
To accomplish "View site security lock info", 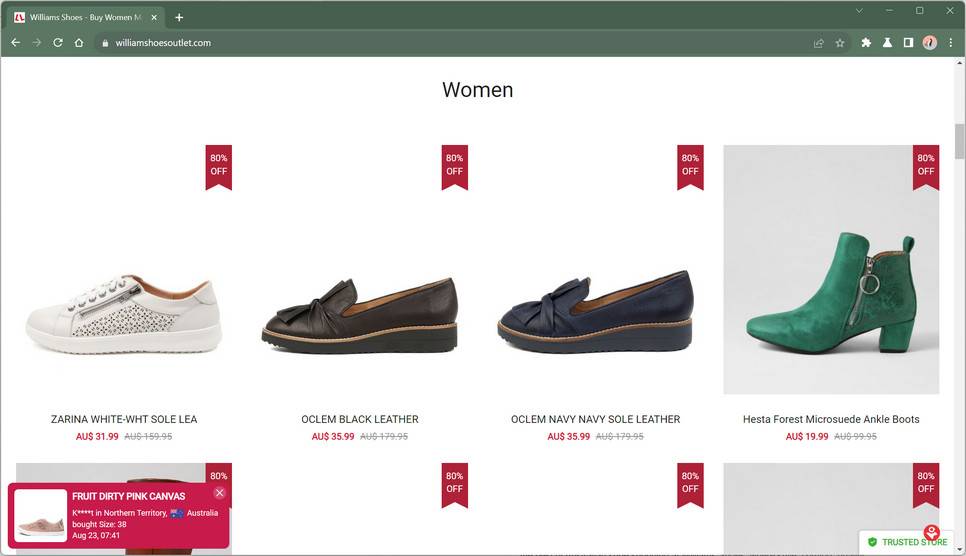I will [x=105, y=43].
